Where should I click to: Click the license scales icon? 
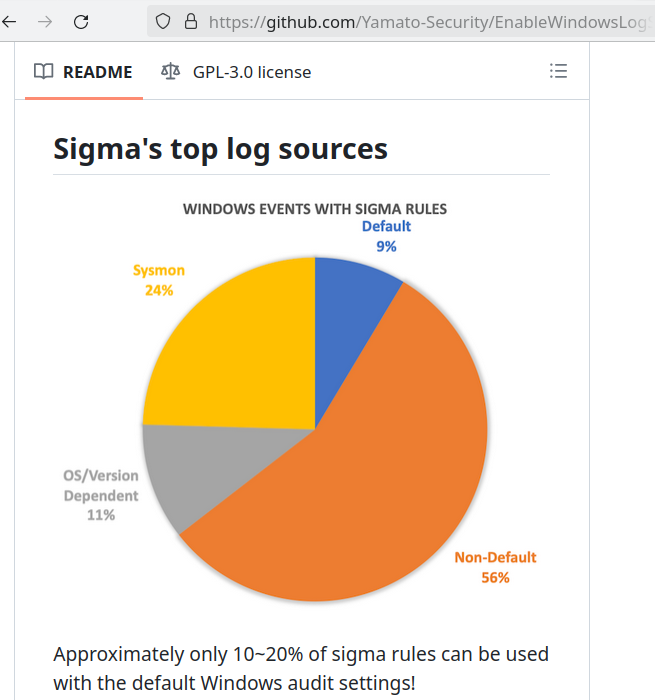pos(171,71)
